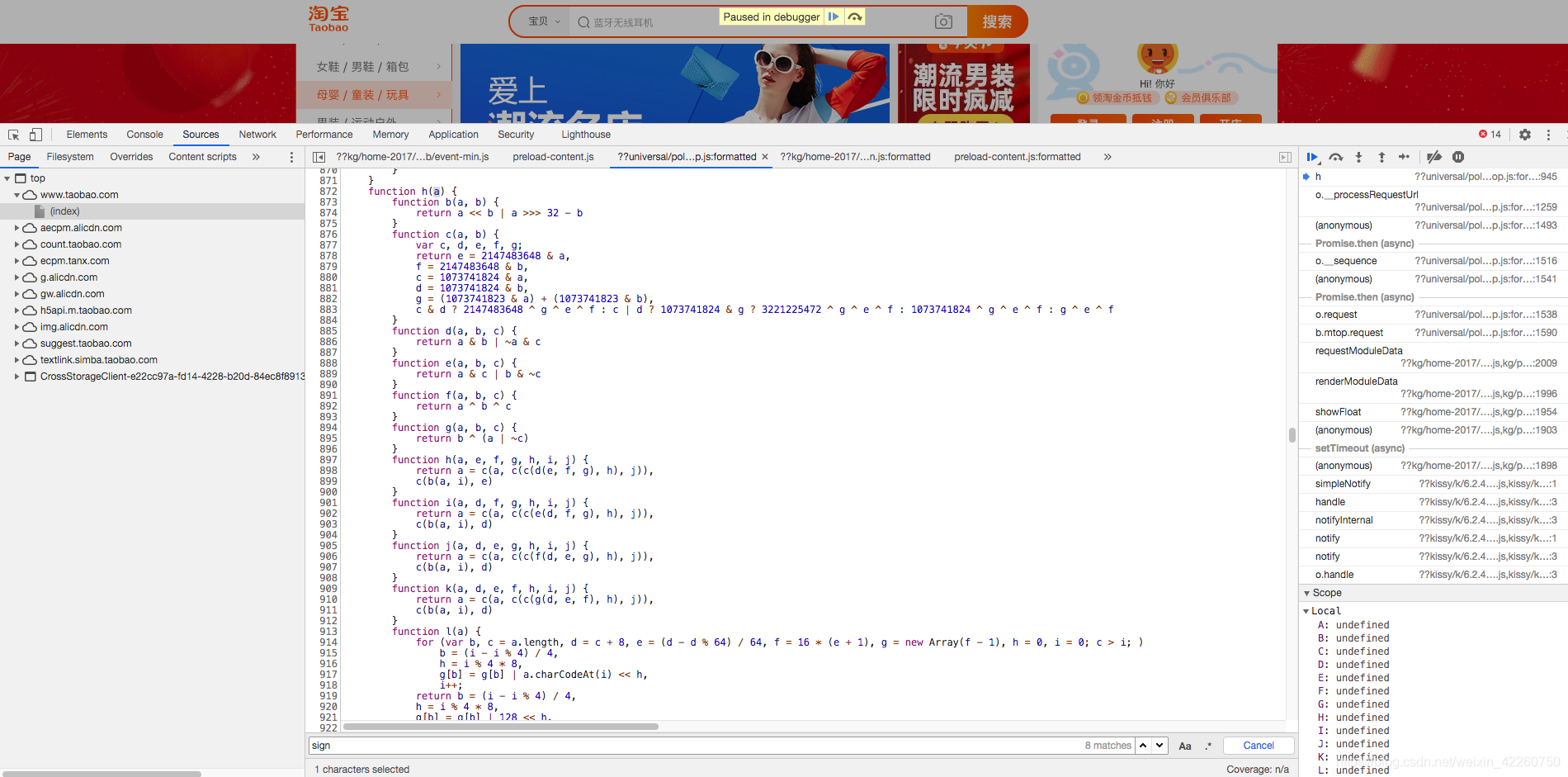This screenshot has height=777, width=1568.
Task: Collapse the Scope section
Action: pos(1307,593)
